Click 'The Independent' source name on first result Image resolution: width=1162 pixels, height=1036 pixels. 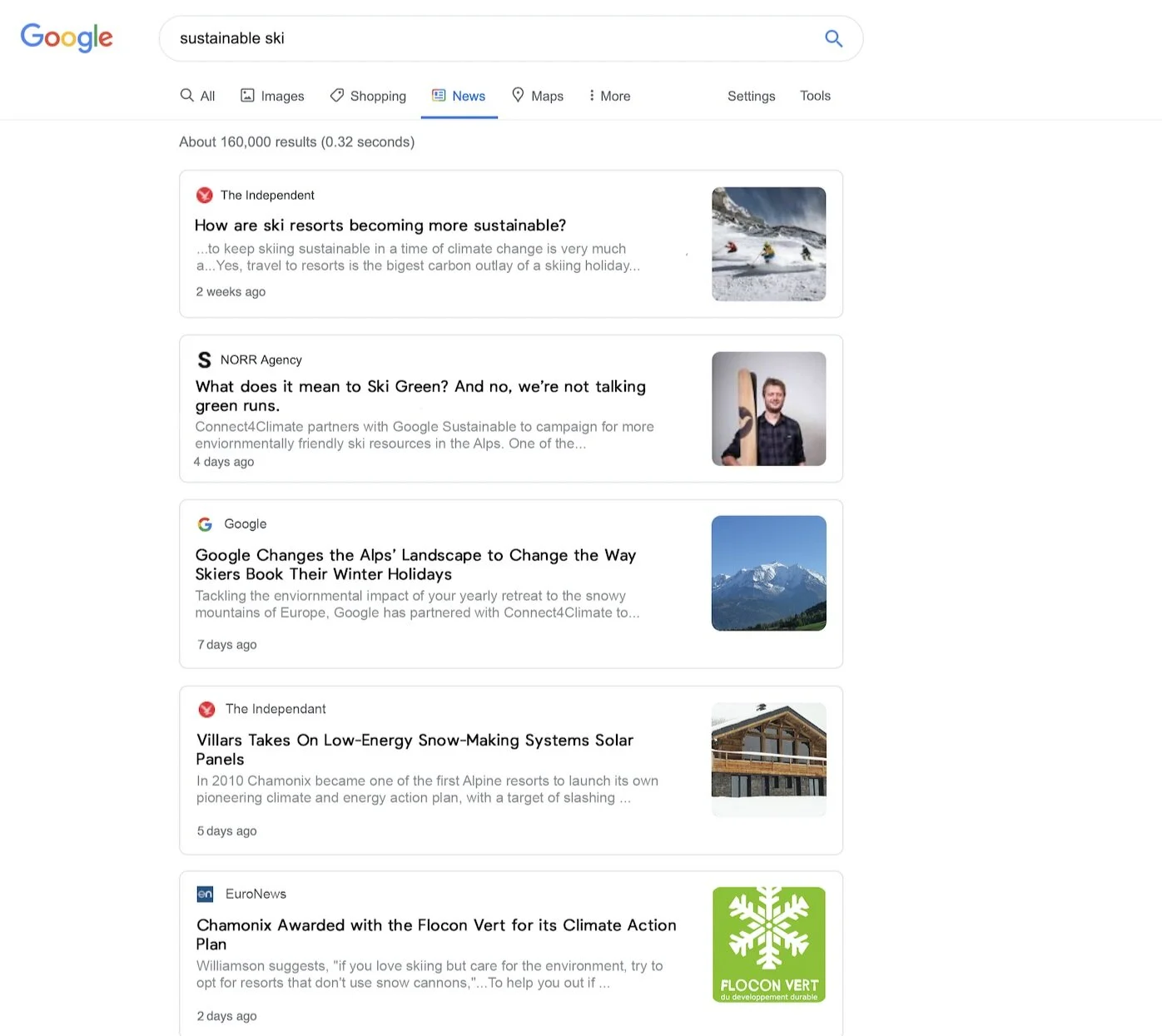(x=267, y=196)
